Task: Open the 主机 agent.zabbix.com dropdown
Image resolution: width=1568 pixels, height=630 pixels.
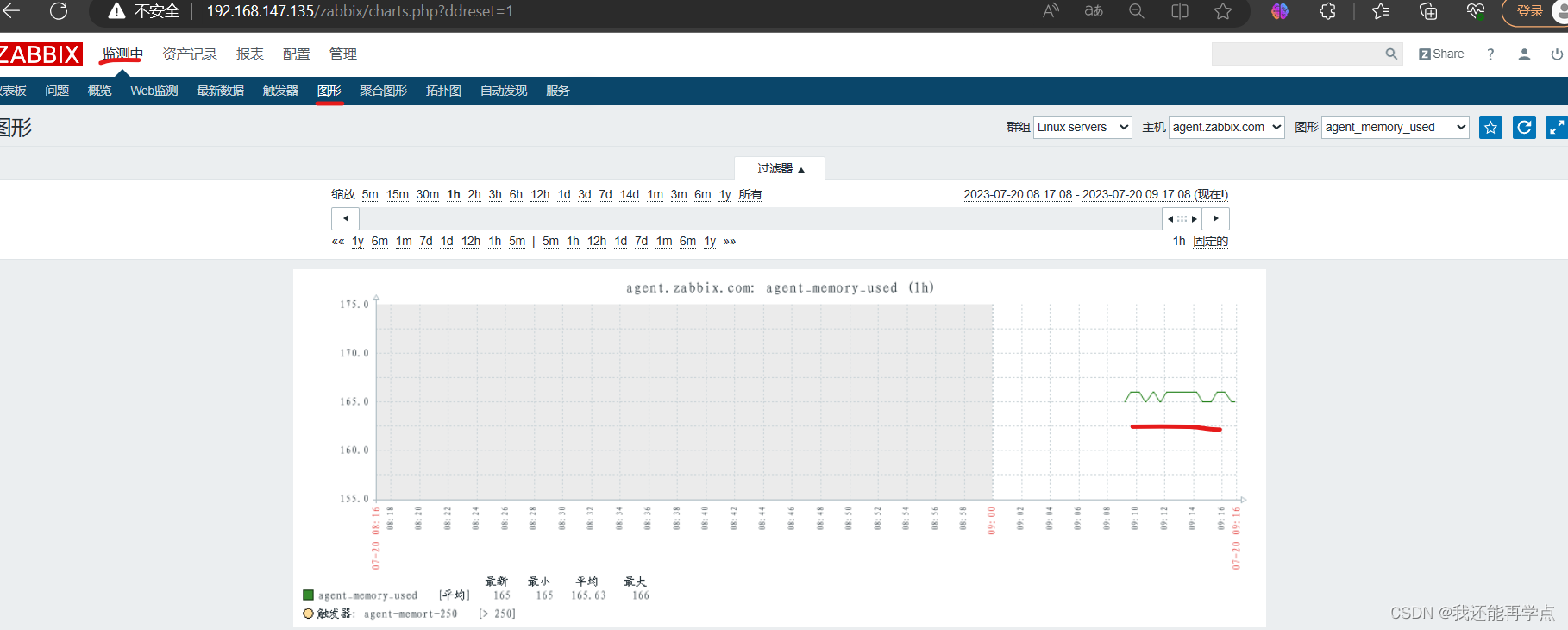Action: click(1226, 127)
